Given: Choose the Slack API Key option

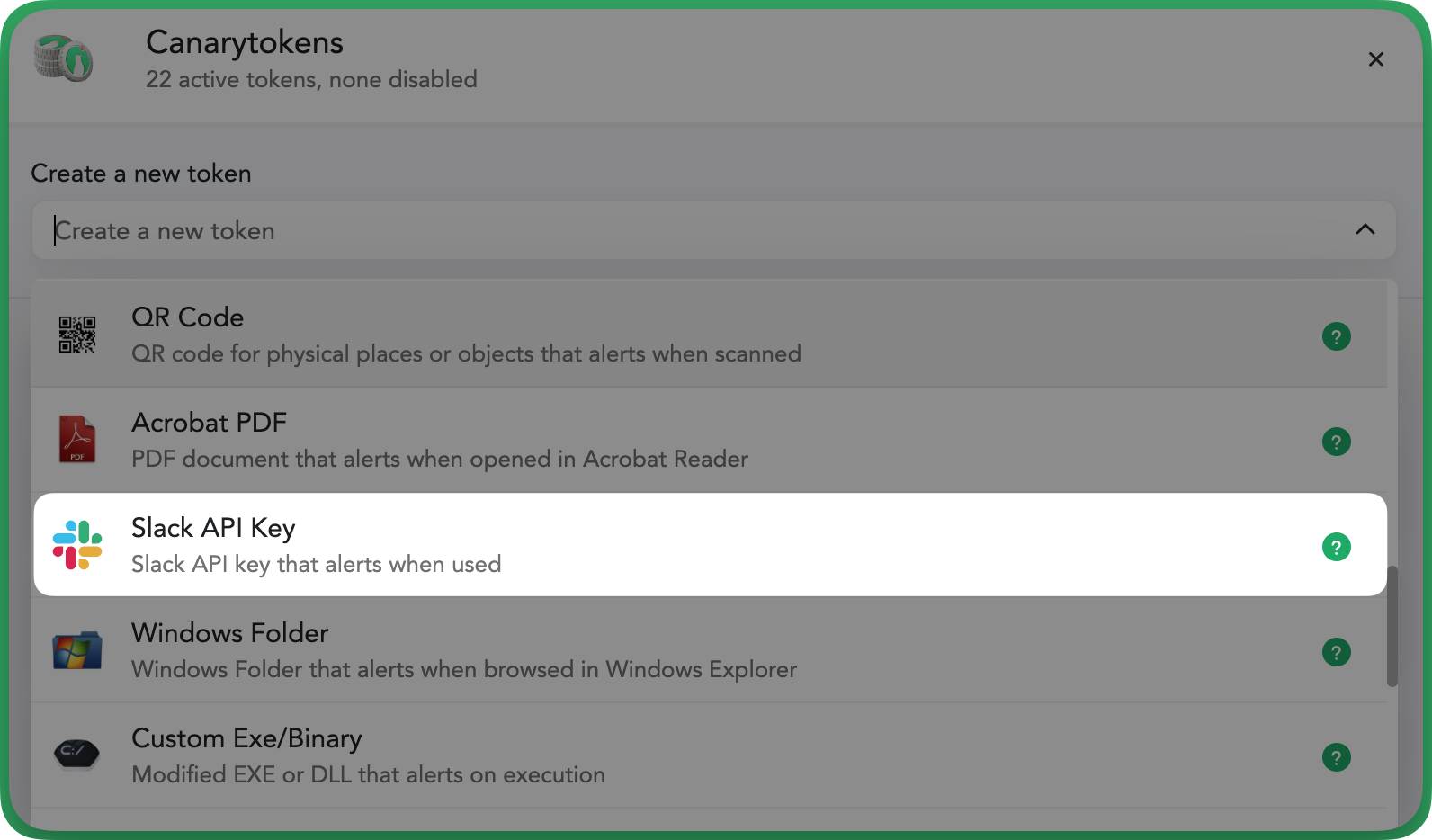Looking at the screenshot, I should (710, 544).
